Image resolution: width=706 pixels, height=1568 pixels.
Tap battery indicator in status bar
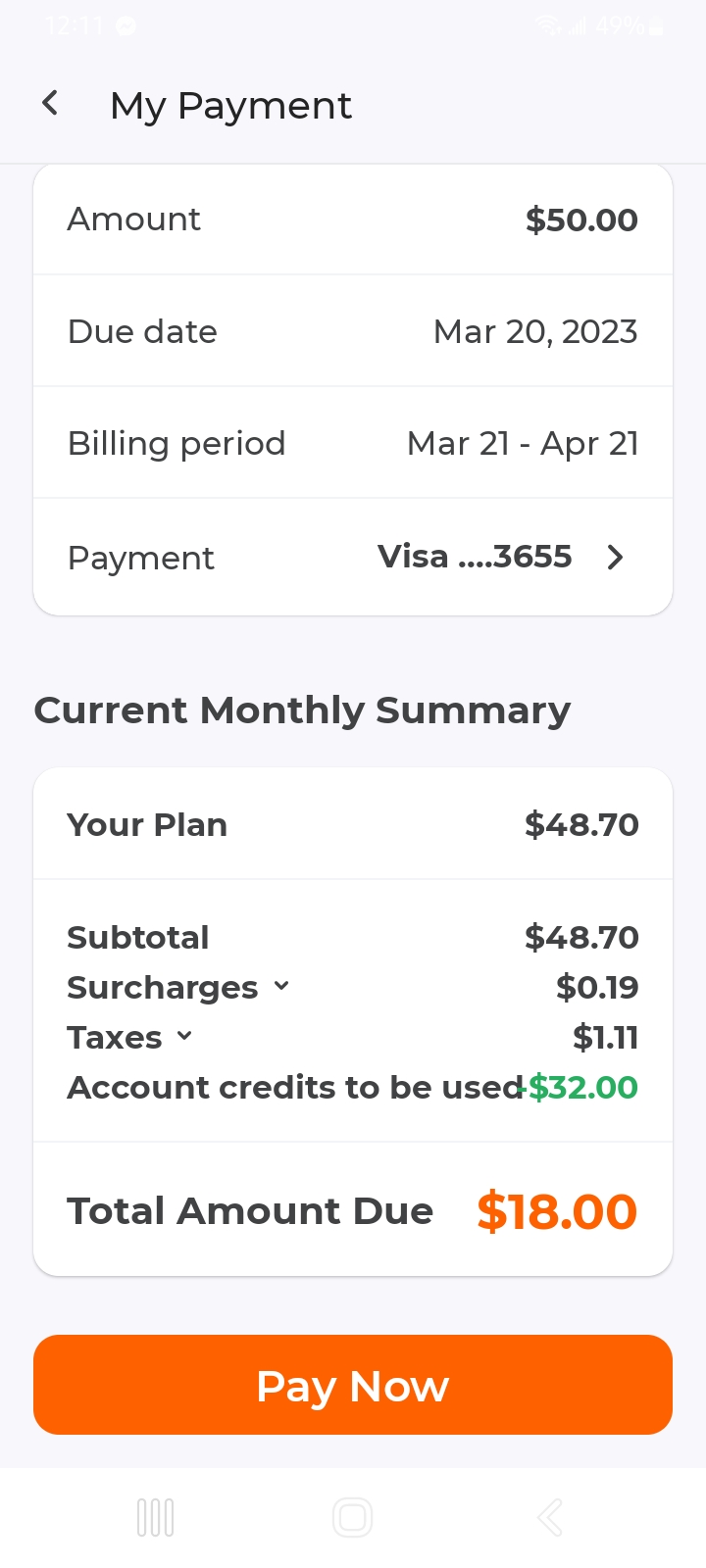656,27
